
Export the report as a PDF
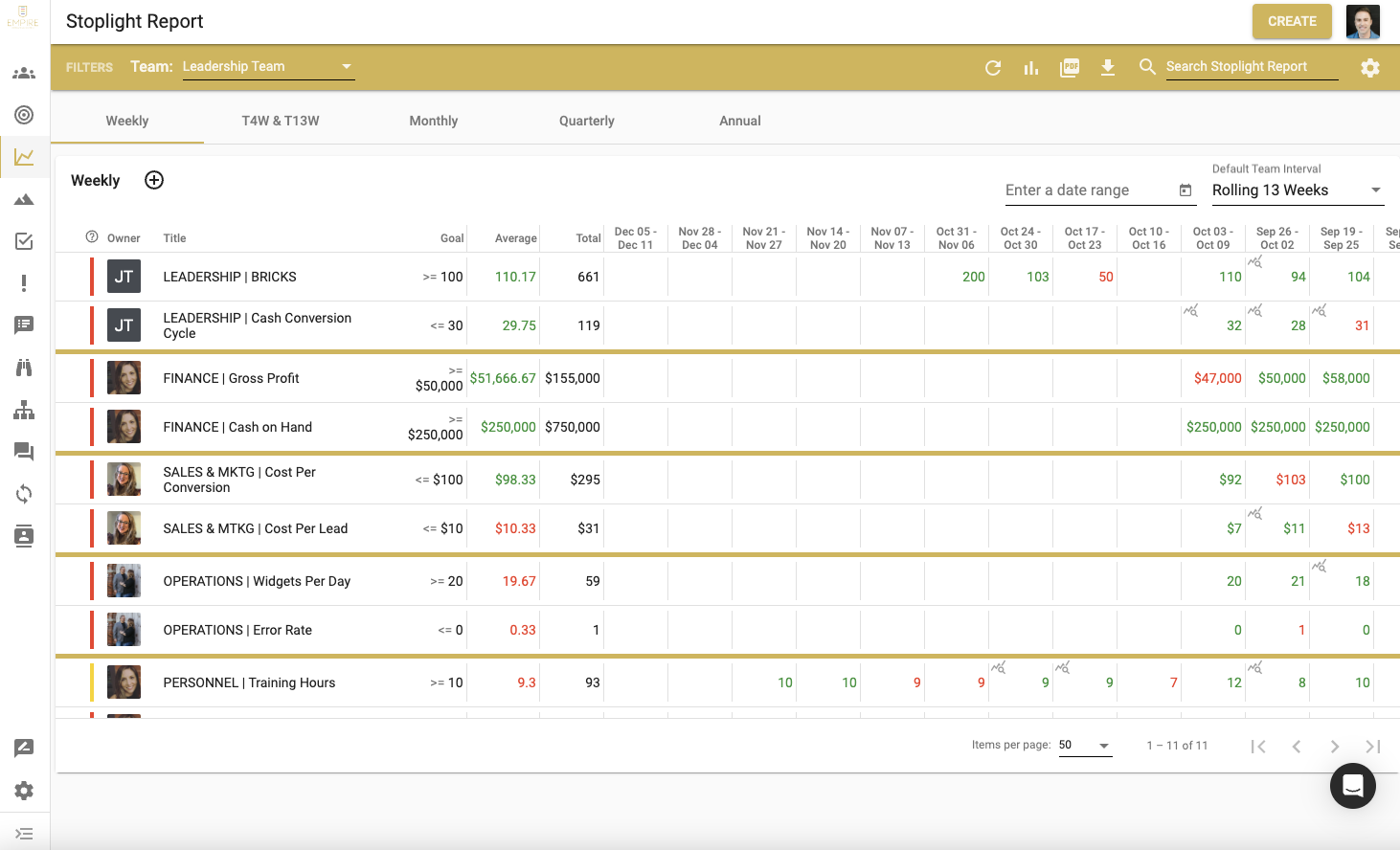(x=1070, y=67)
